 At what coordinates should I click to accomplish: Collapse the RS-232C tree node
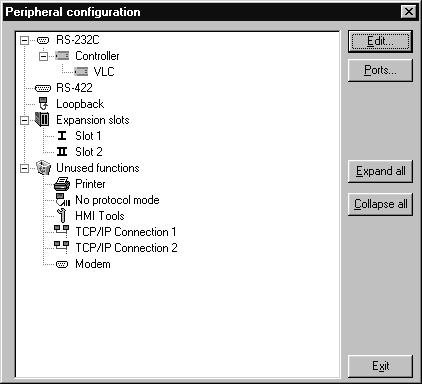tap(24, 41)
